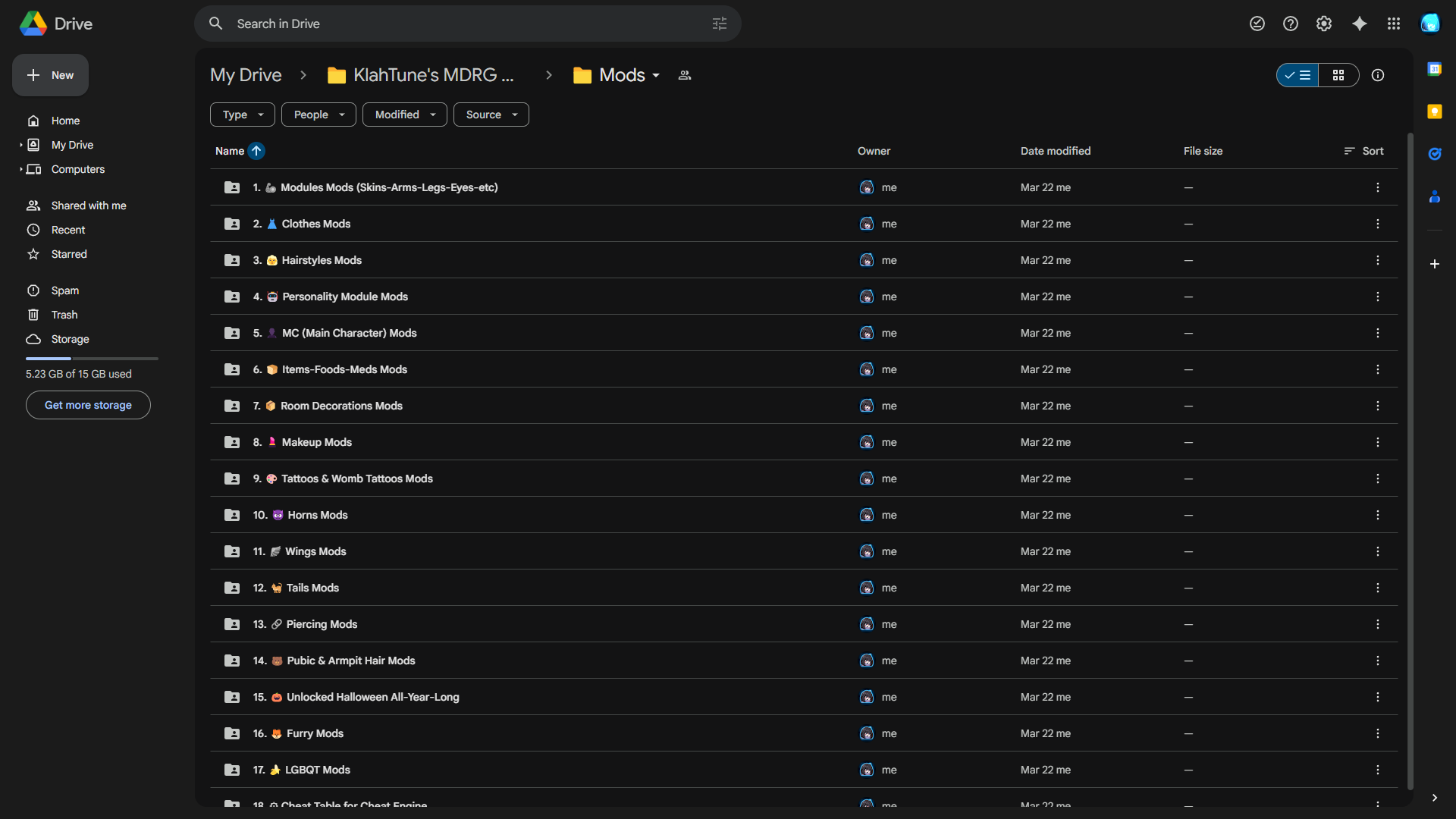
Task: Open the Google Tasks side panel
Action: tap(1434, 154)
